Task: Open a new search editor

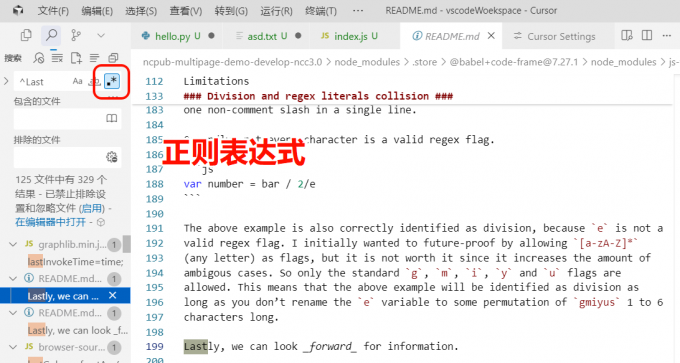Action: [76, 58]
